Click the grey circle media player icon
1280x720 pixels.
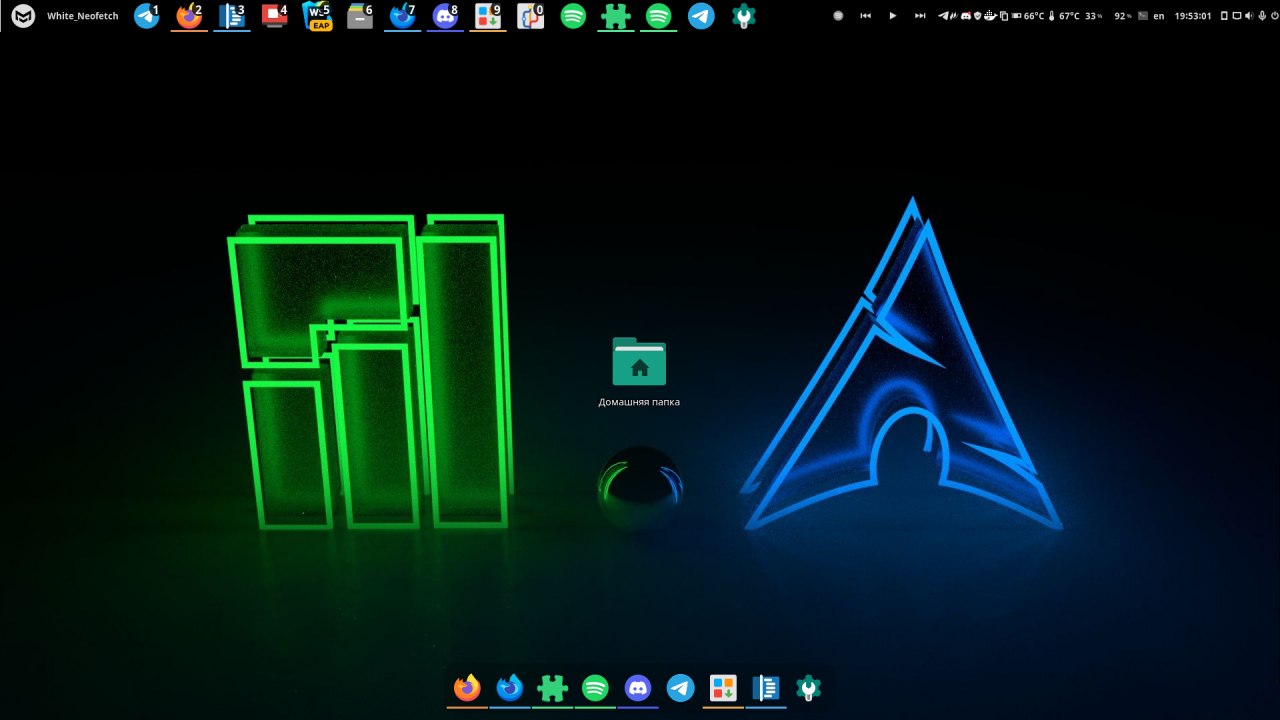coord(838,16)
